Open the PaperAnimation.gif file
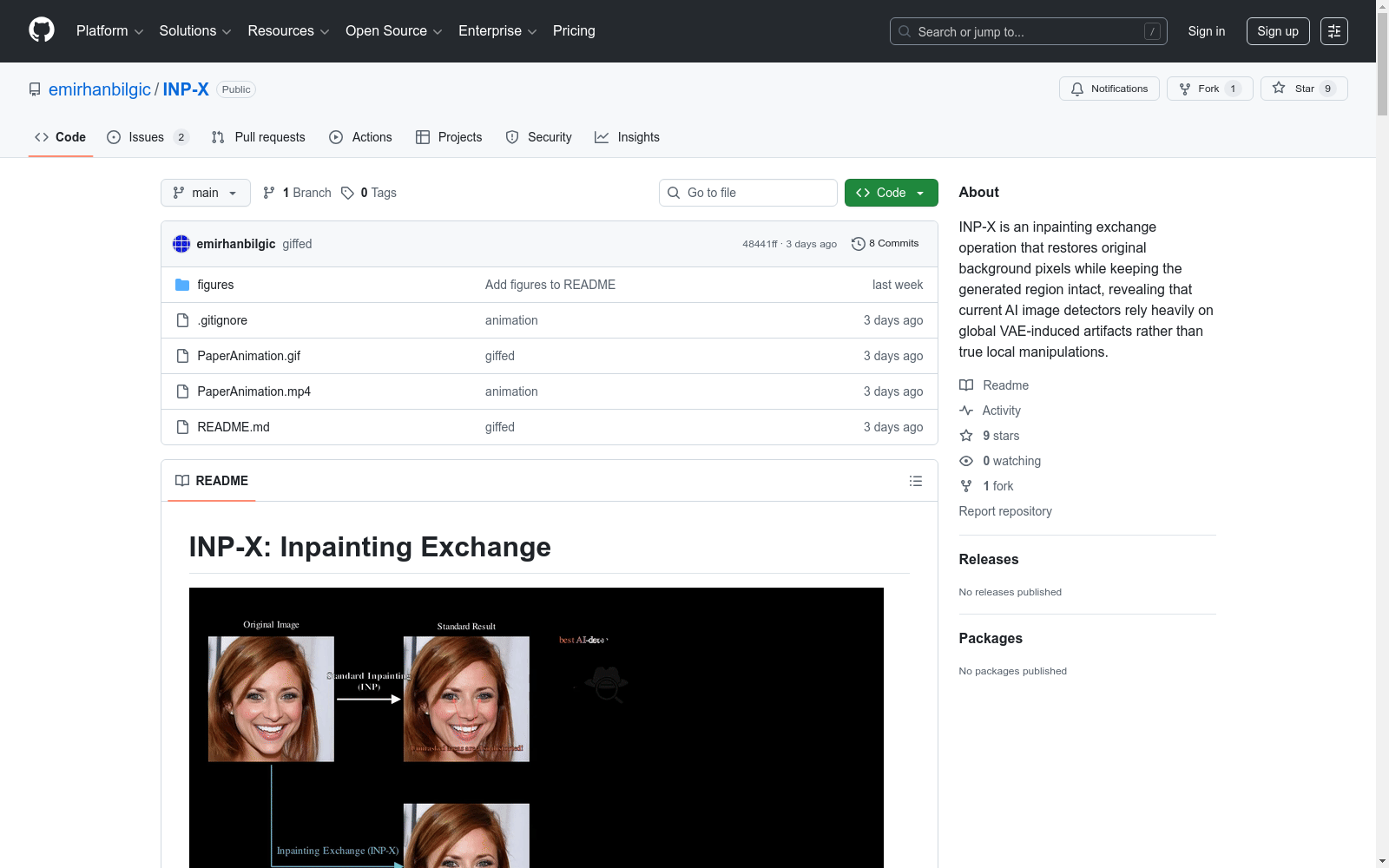 pos(249,356)
